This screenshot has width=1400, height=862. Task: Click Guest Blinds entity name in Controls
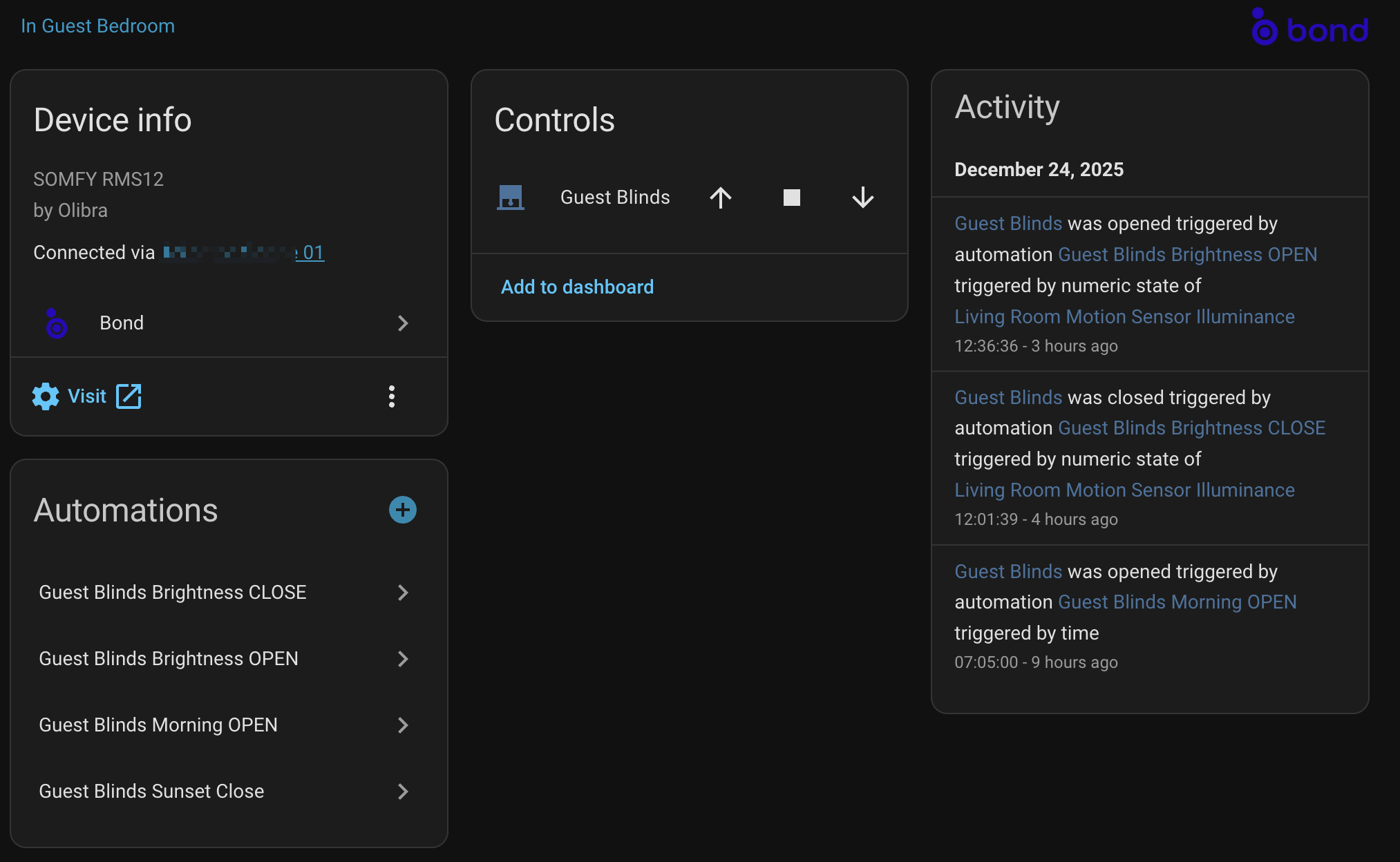(615, 198)
